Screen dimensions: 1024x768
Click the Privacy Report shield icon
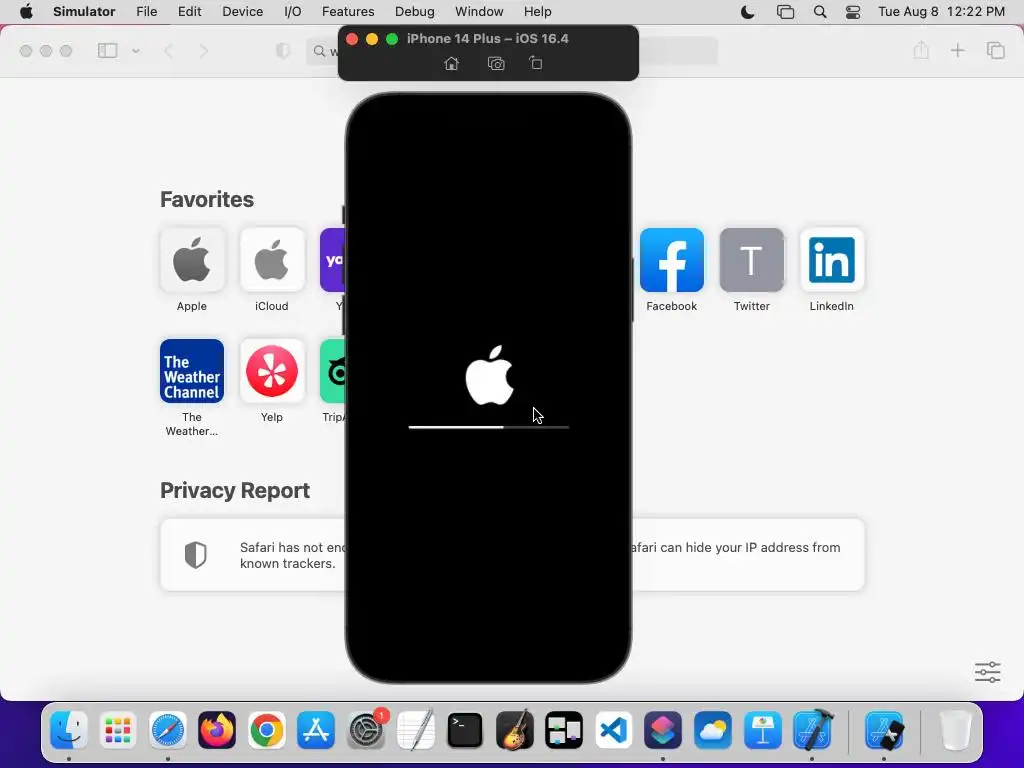coord(195,555)
